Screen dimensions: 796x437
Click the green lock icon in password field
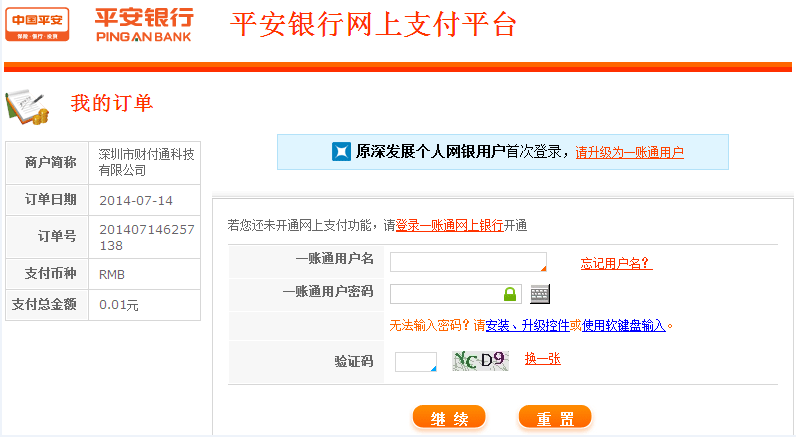click(510, 294)
